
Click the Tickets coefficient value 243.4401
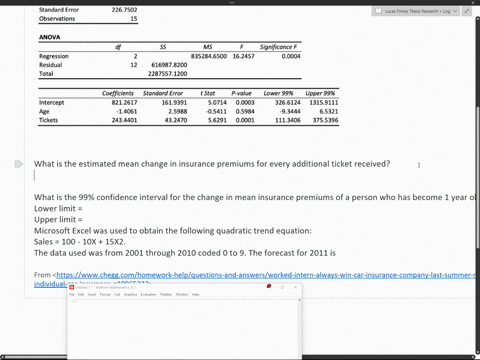124,120
